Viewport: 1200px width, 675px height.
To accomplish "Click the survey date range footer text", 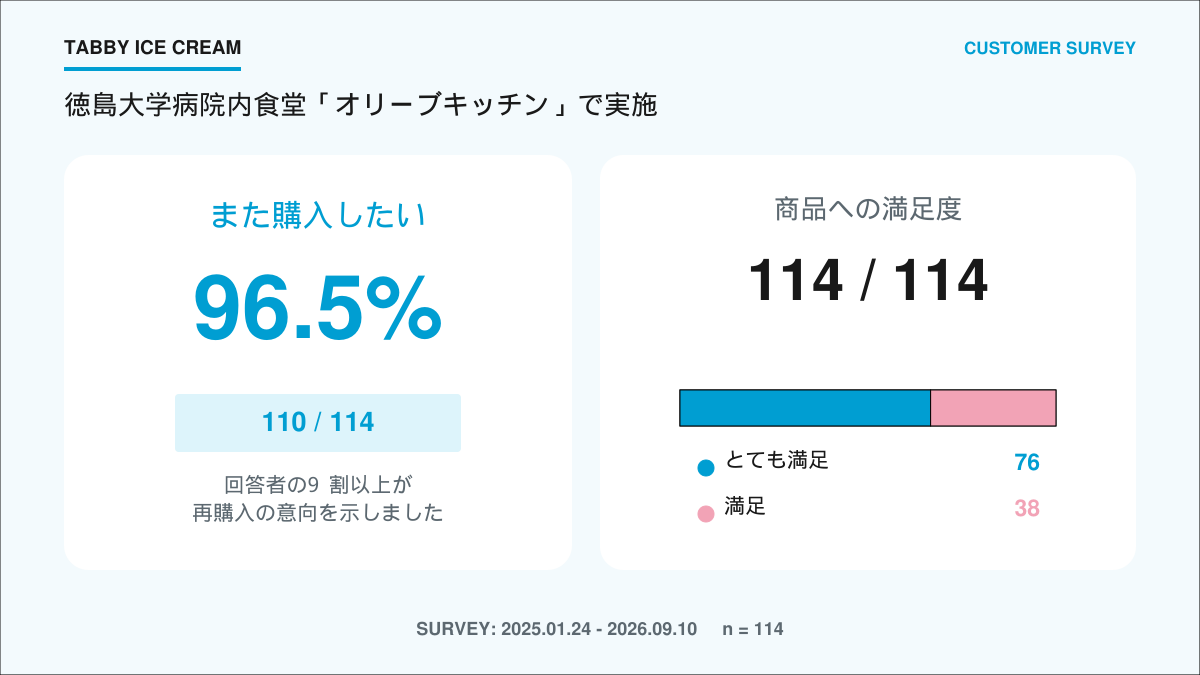I will pos(556,629).
